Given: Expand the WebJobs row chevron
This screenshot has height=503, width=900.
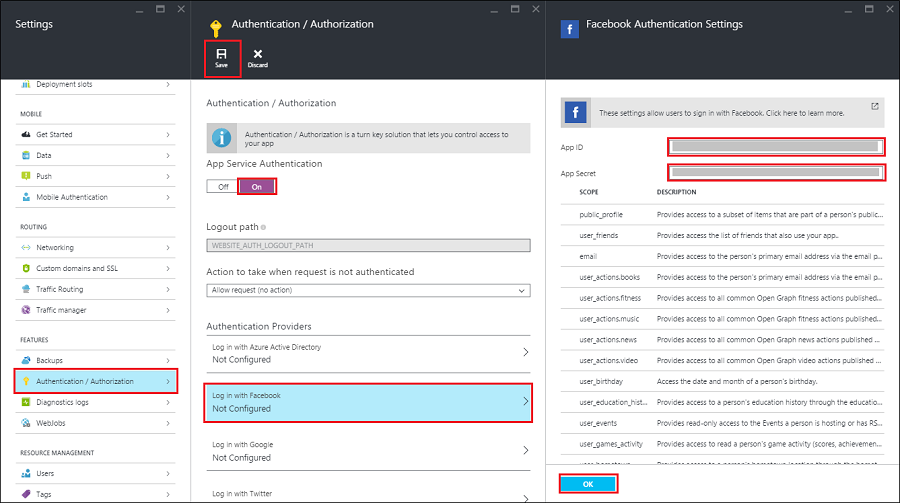Looking at the screenshot, I should click(168, 423).
